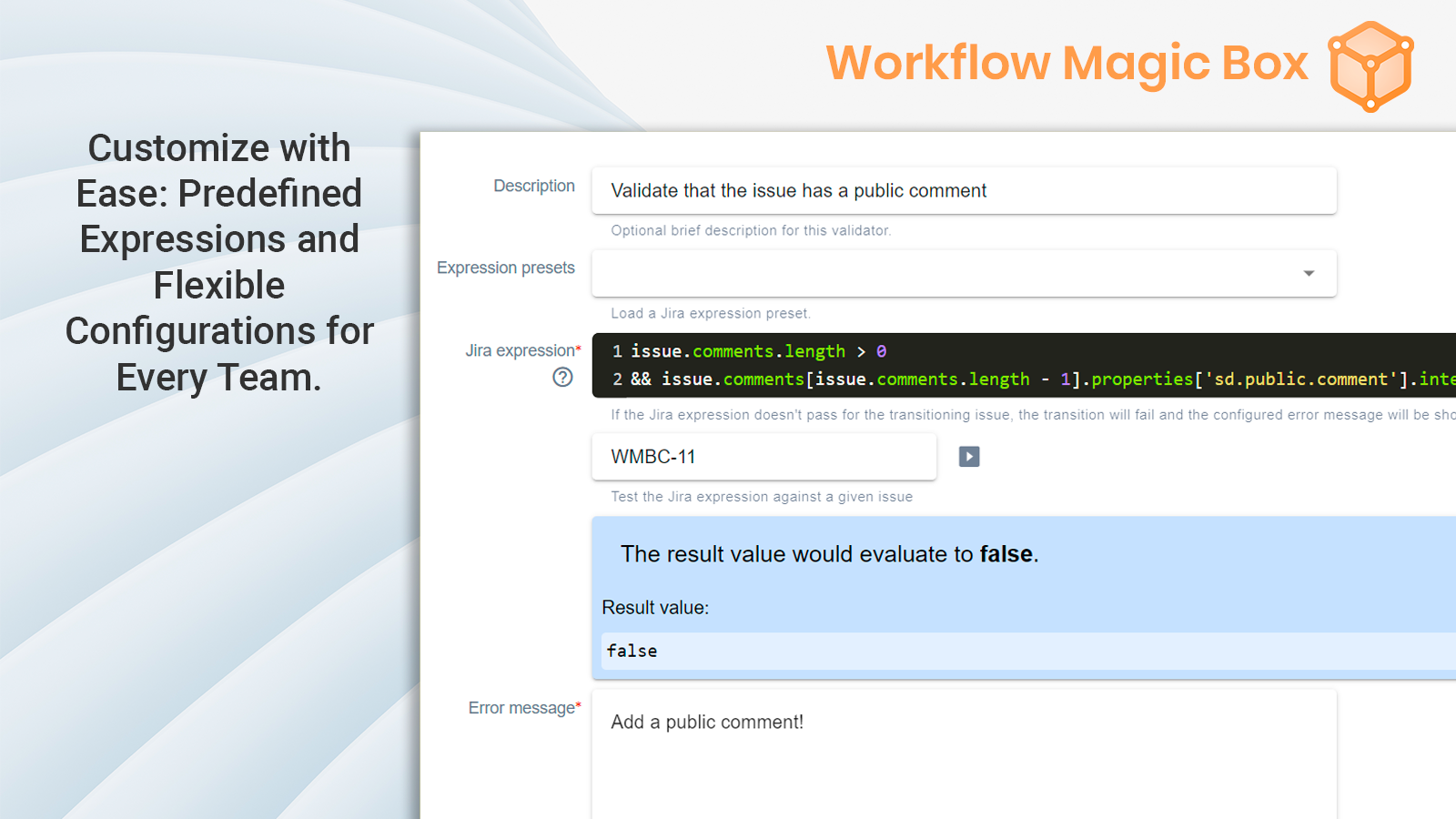Click the 'Error message' required label

tap(523, 708)
